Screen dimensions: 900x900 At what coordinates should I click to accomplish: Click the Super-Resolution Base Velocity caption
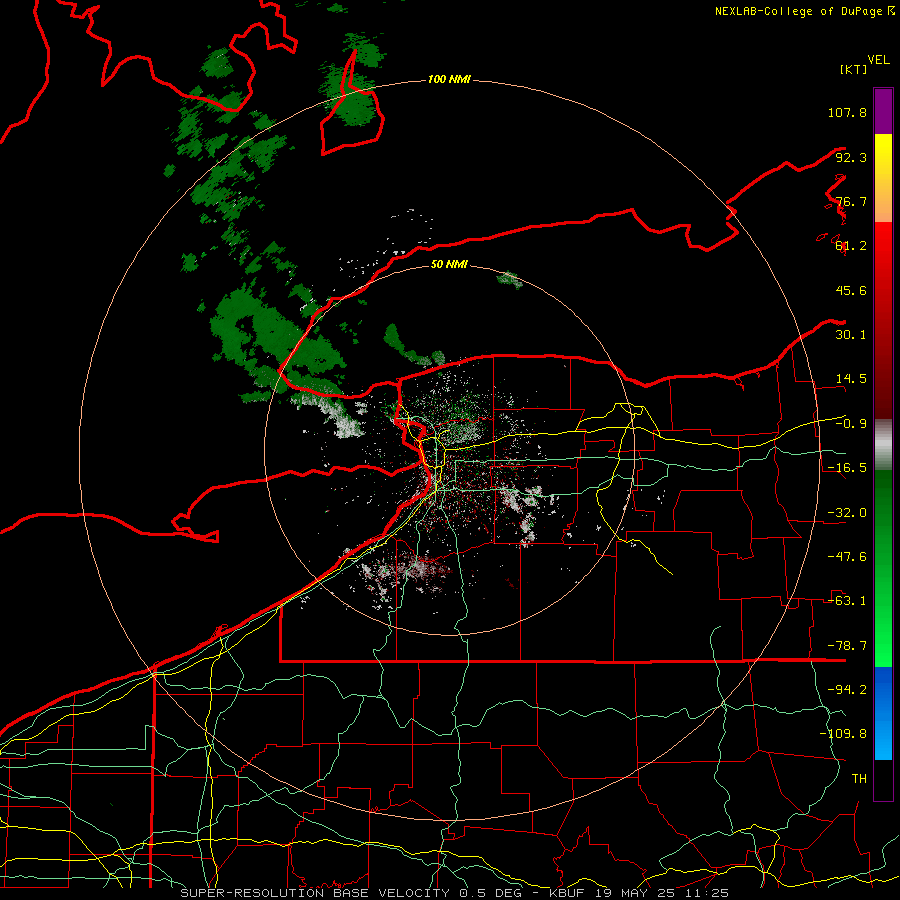point(455,893)
